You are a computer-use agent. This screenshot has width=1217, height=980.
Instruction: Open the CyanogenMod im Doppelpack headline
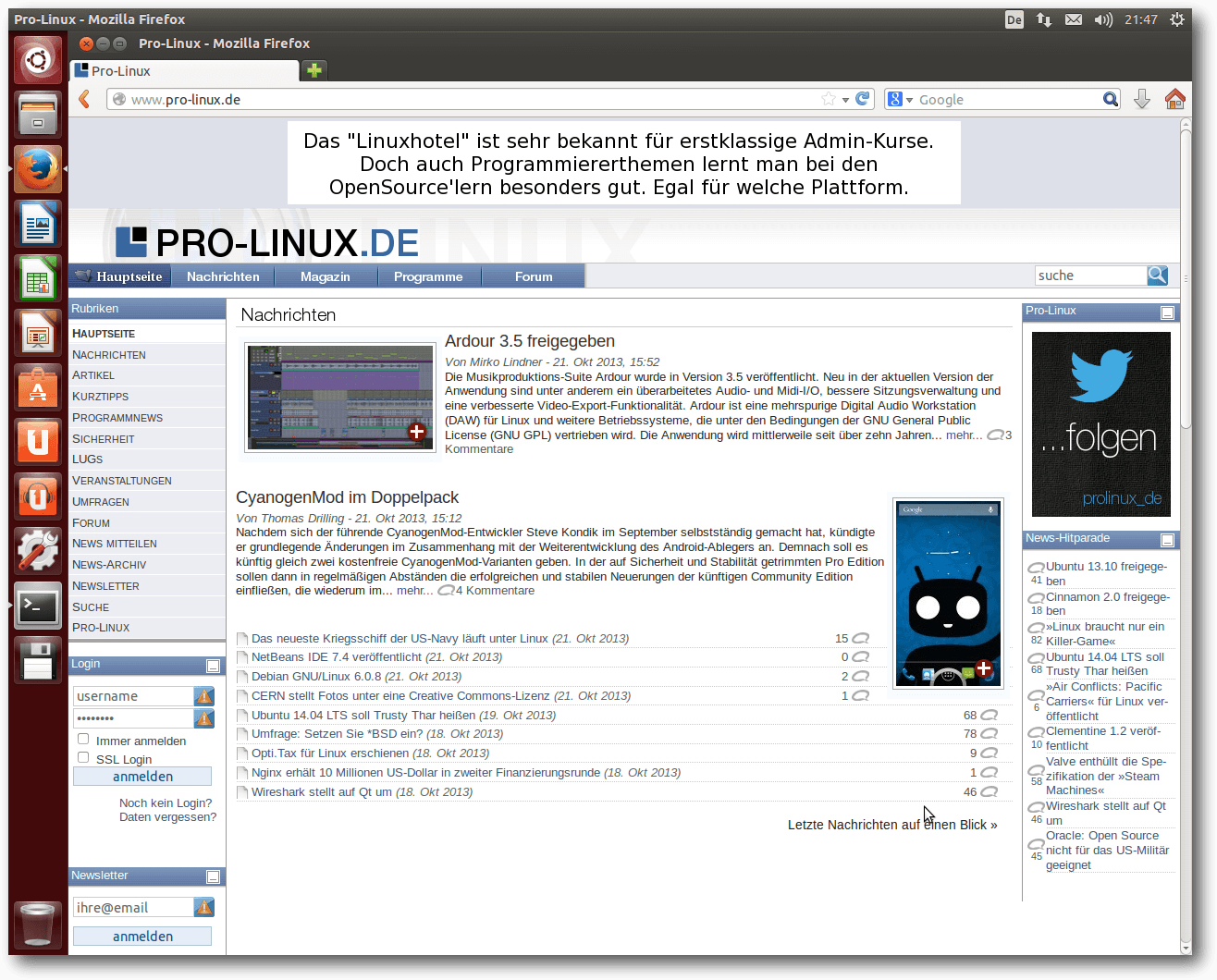[347, 497]
